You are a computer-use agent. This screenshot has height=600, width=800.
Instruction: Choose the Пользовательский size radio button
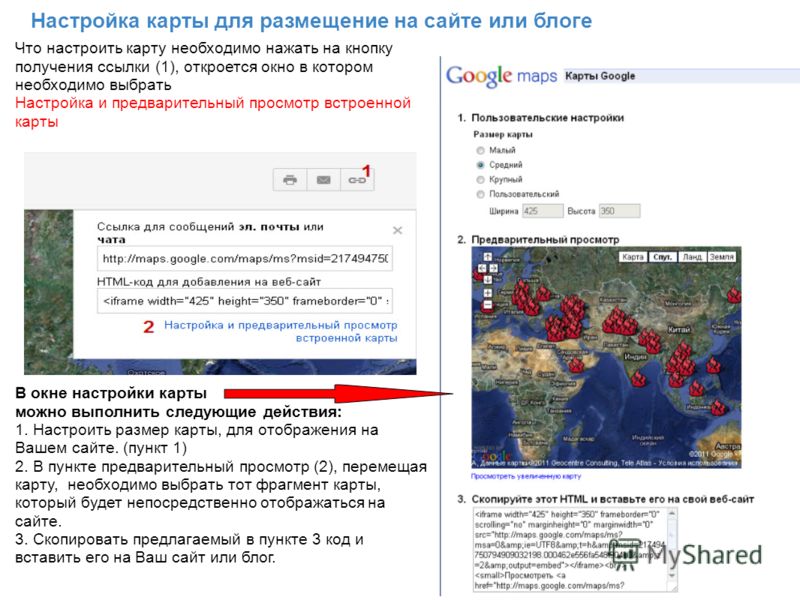coord(480,194)
